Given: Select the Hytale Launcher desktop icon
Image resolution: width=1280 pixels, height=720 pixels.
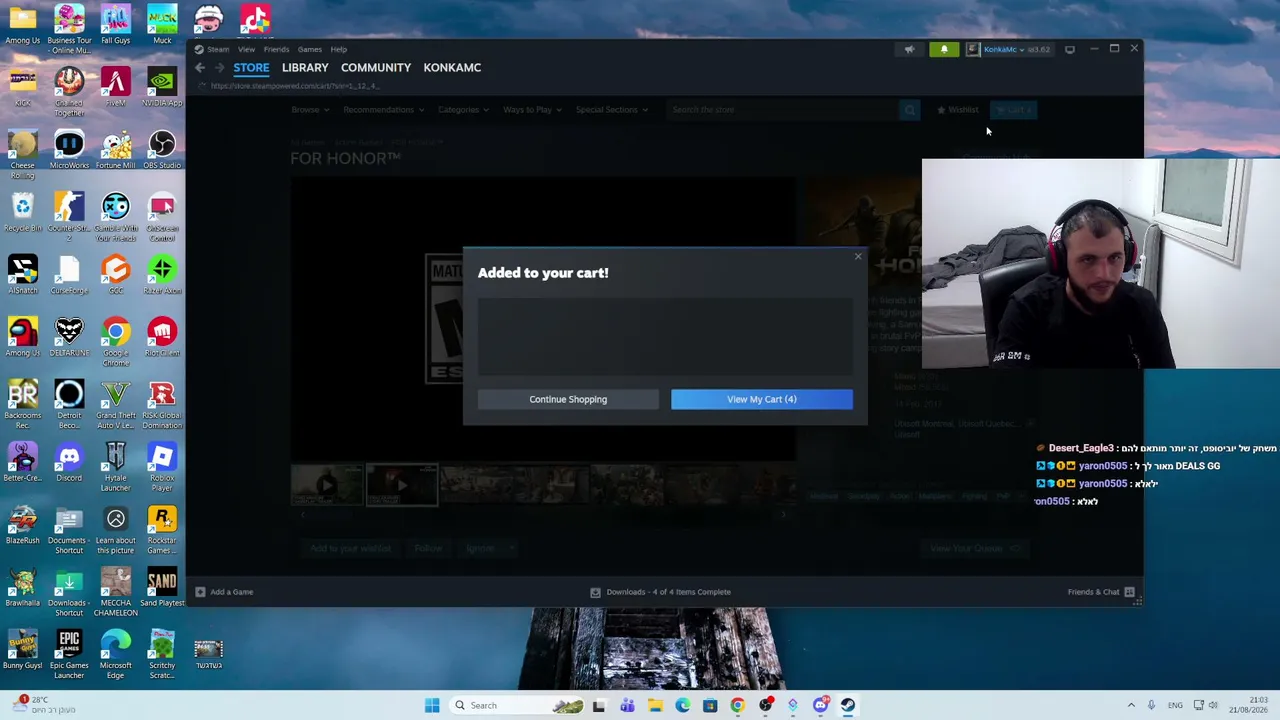Looking at the screenshot, I should [x=115, y=467].
